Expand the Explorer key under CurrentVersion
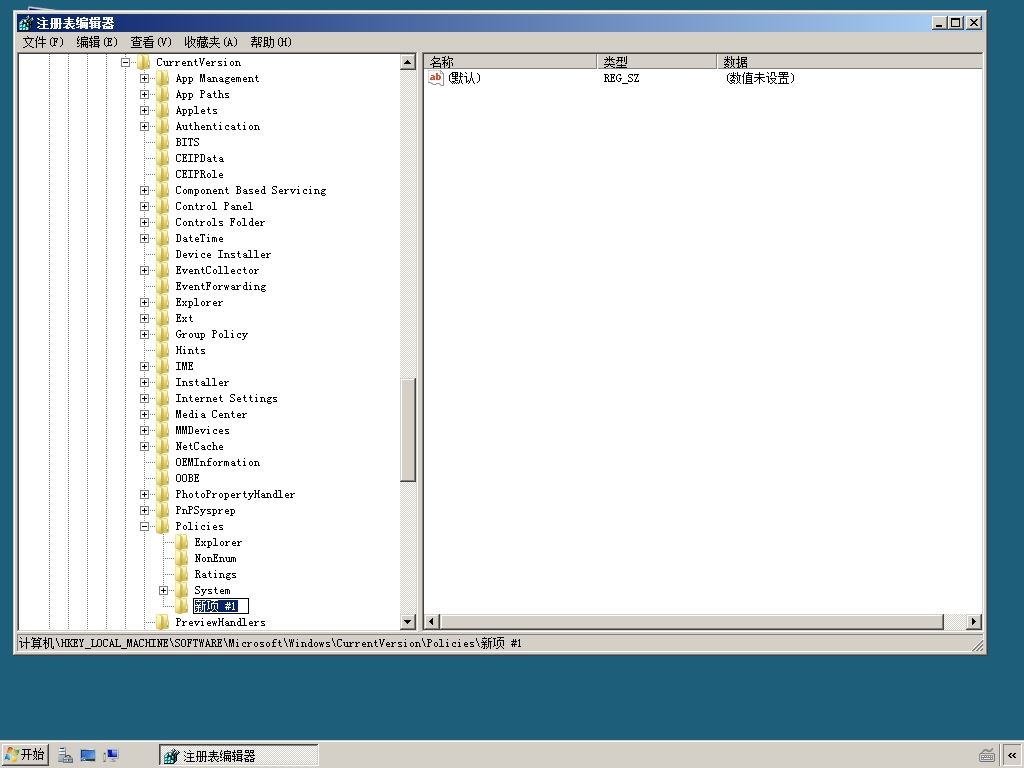The width and height of the screenshot is (1024, 768). pos(144,302)
